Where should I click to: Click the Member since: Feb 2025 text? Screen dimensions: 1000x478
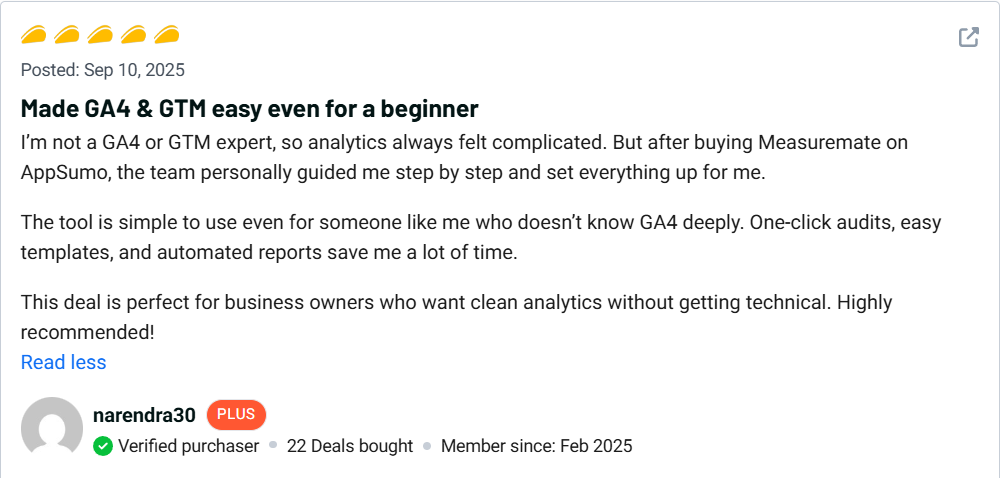pyautogui.click(x=536, y=446)
